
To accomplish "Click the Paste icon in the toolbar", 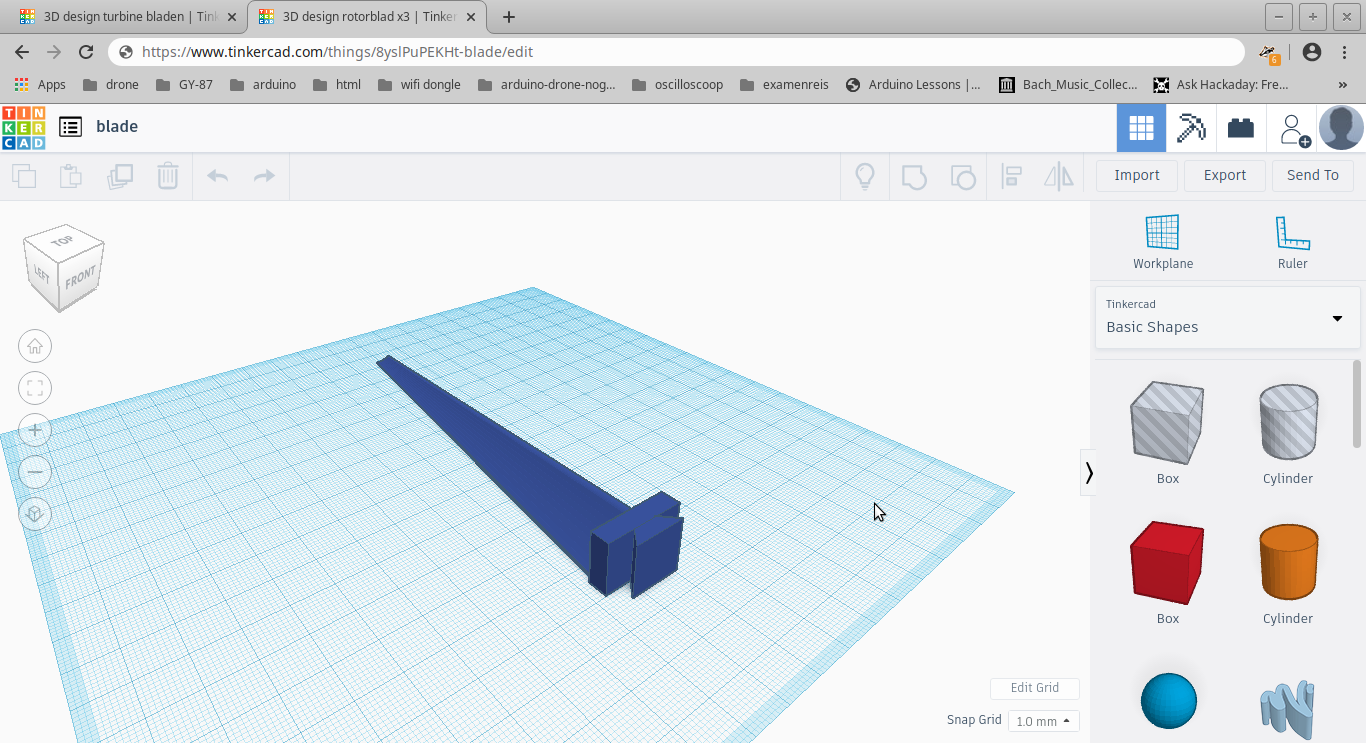I will (71, 177).
